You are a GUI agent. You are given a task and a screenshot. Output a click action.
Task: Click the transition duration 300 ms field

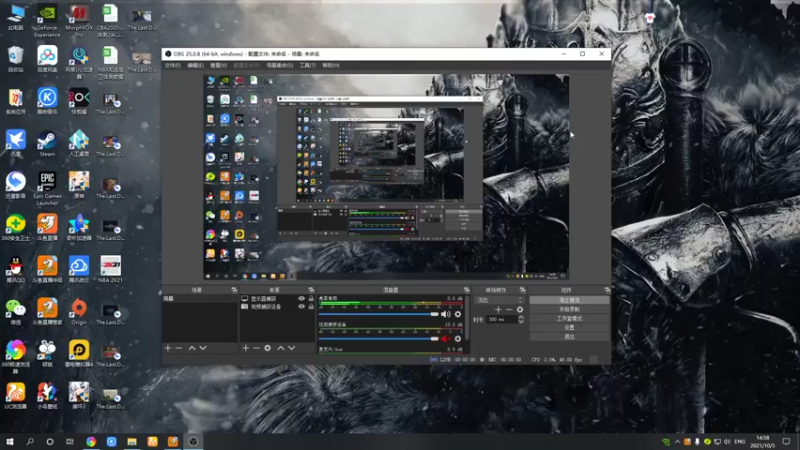501,319
